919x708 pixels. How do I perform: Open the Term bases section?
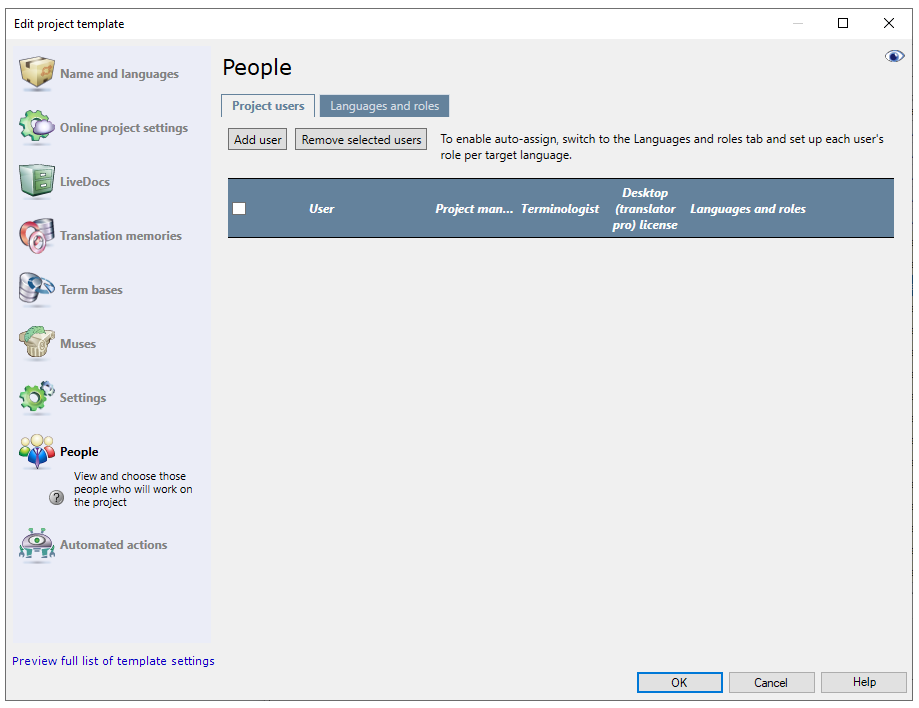[37, 289]
